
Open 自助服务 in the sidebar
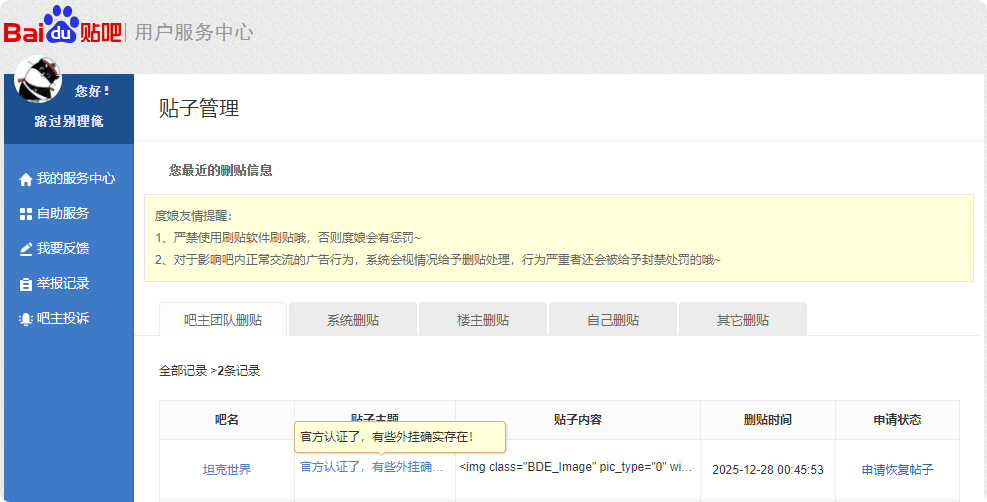click(63, 213)
